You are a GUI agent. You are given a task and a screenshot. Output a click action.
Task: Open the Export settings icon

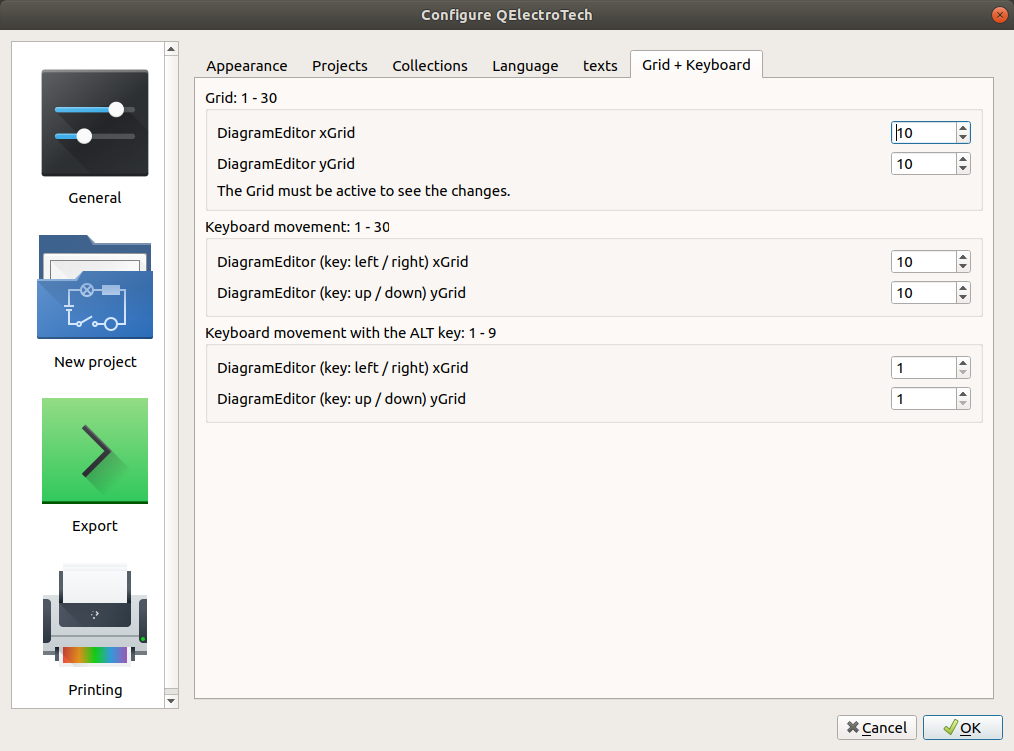(95, 451)
